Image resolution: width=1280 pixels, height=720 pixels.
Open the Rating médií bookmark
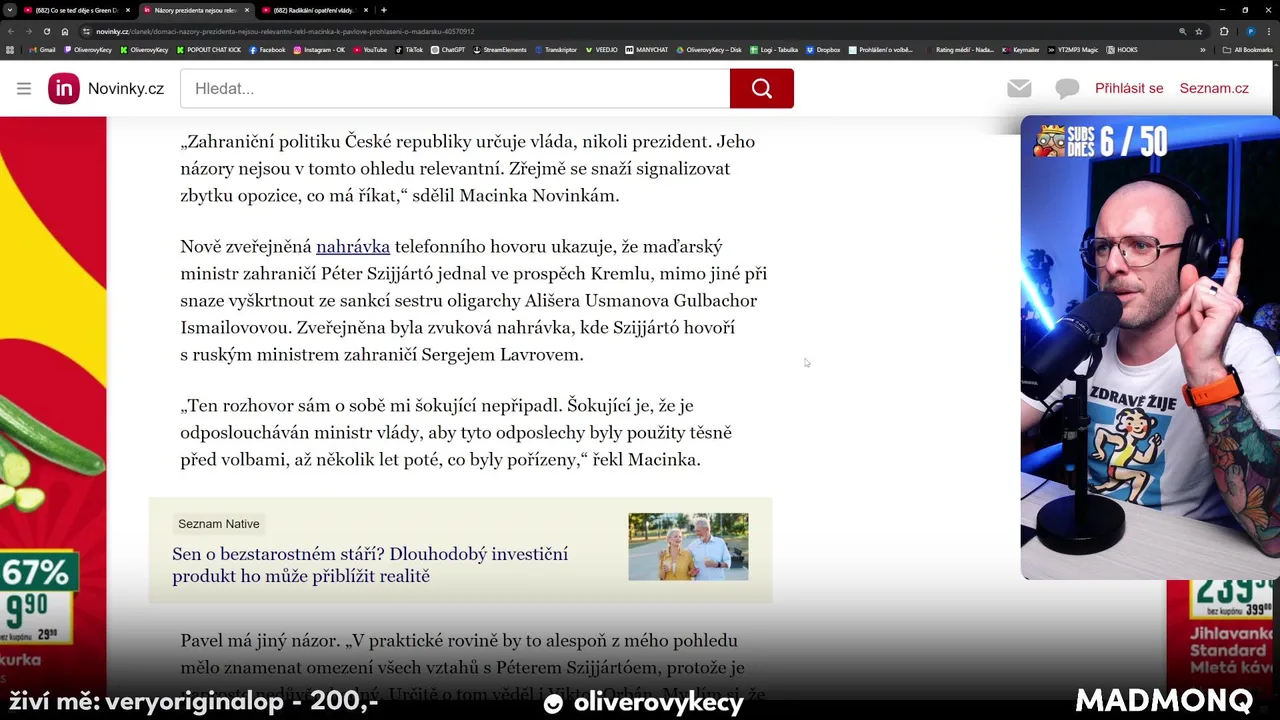point(958,49)
